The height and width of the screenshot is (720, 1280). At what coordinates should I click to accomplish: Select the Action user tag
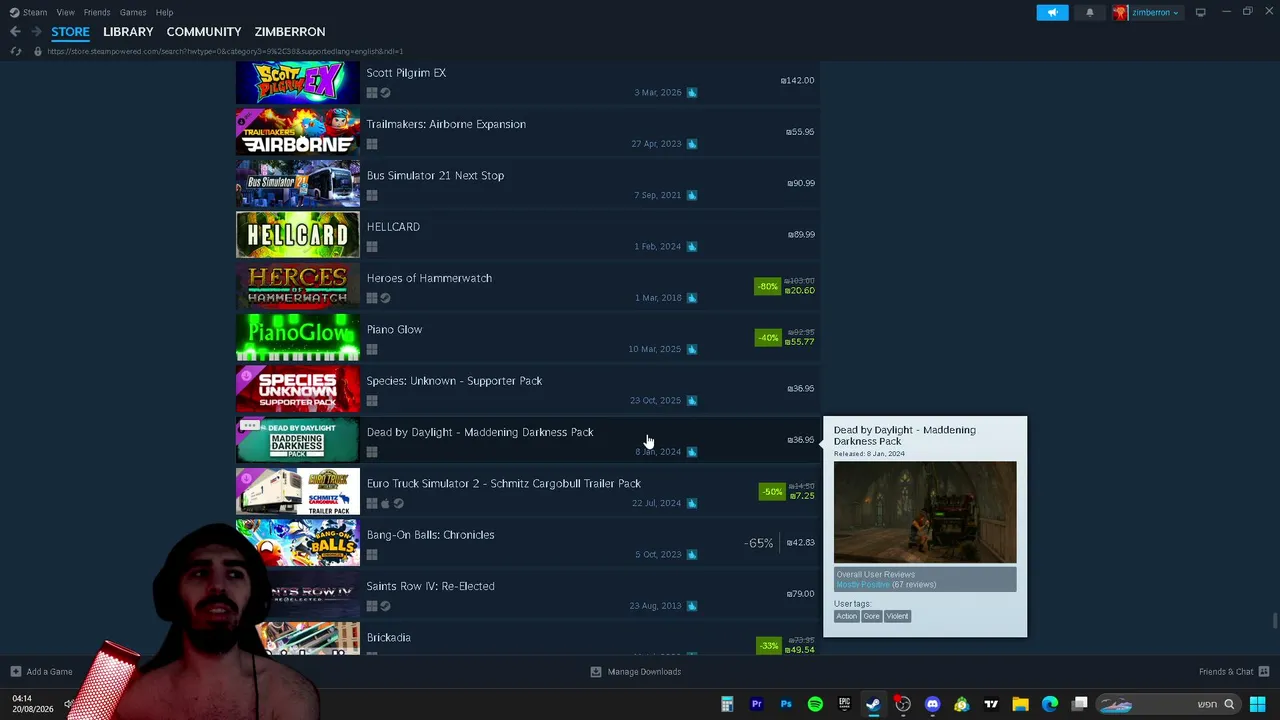pyautogui.click(x=846, y=616)
